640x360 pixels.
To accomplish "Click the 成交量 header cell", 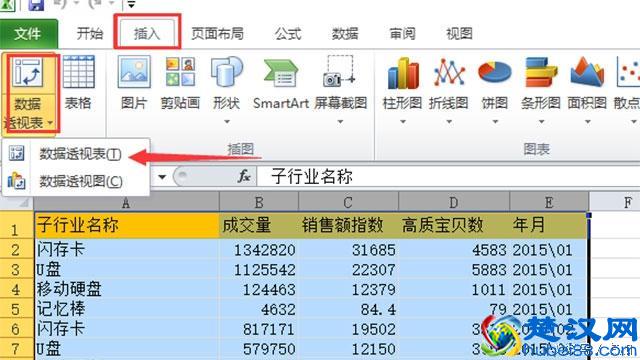I will (x=259, y=225).
